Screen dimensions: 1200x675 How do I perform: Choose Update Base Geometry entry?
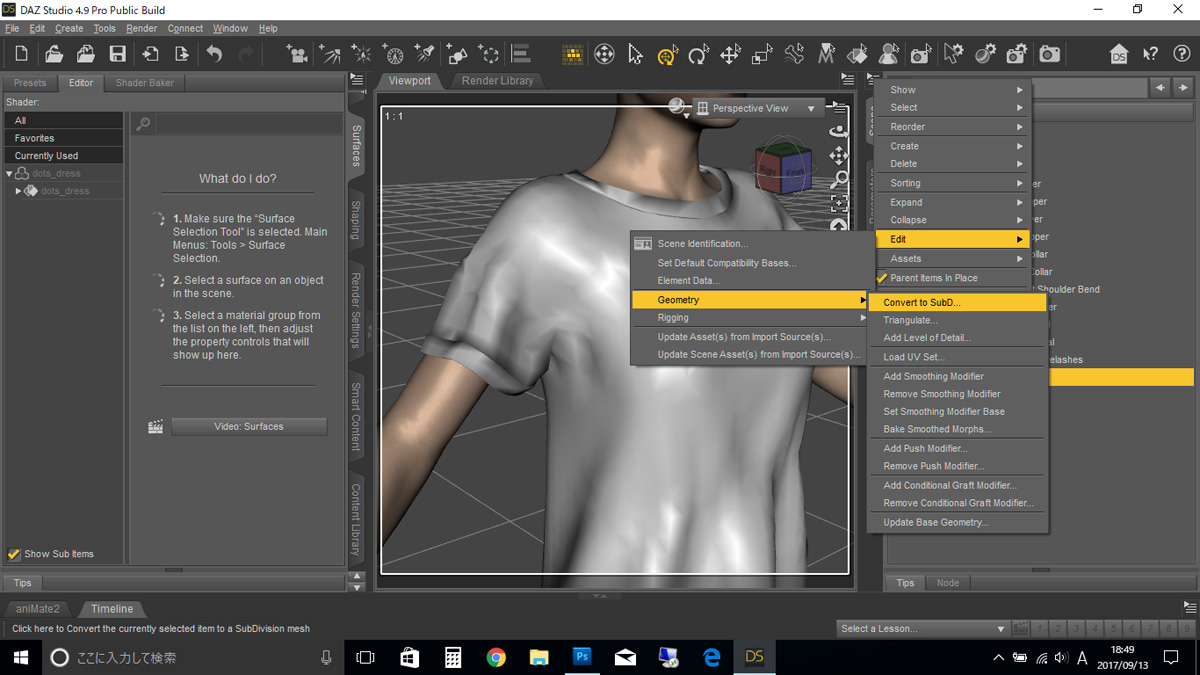tap(957, 522)
